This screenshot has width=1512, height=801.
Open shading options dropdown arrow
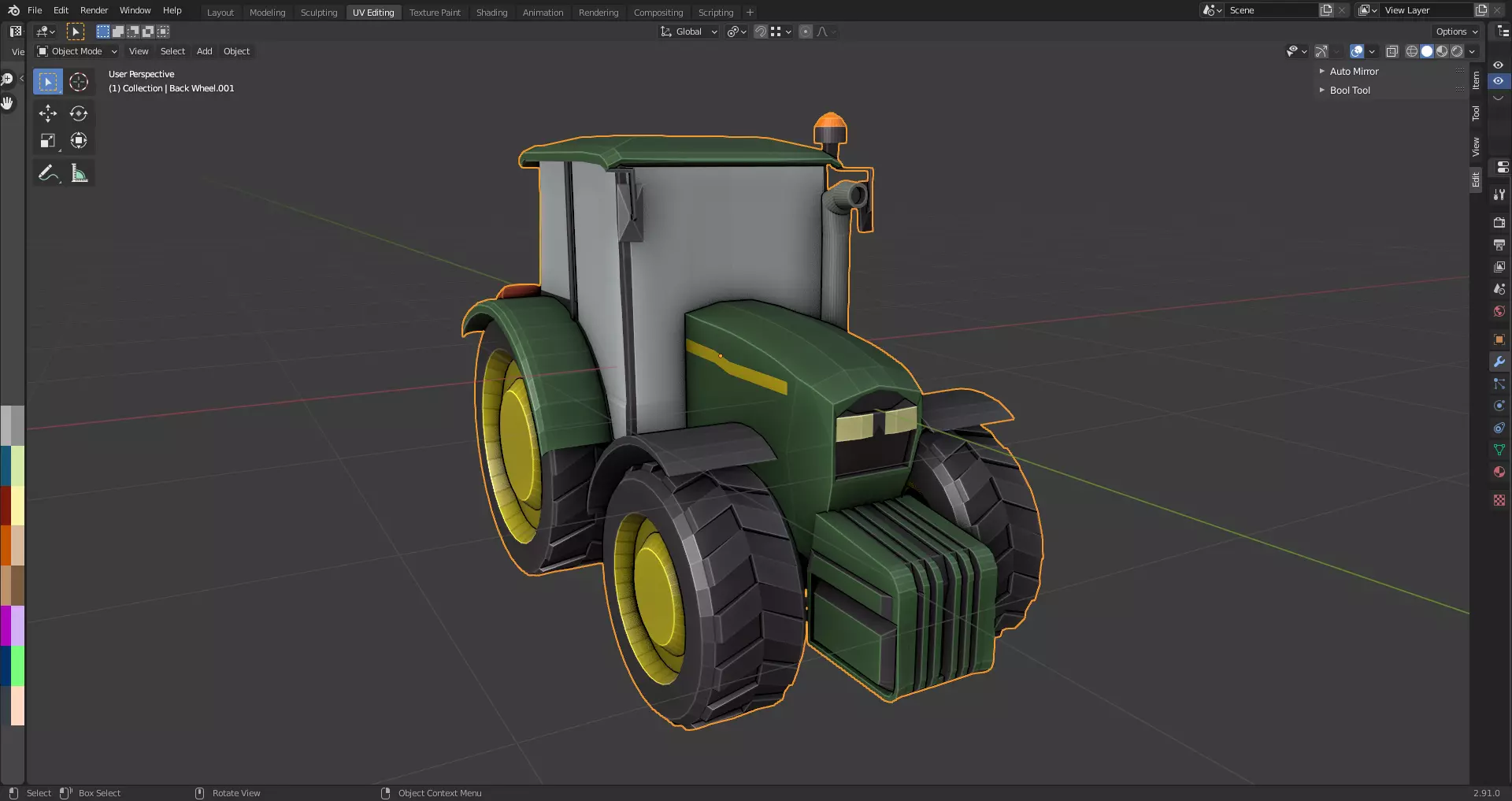click(x=1472, y=51)
